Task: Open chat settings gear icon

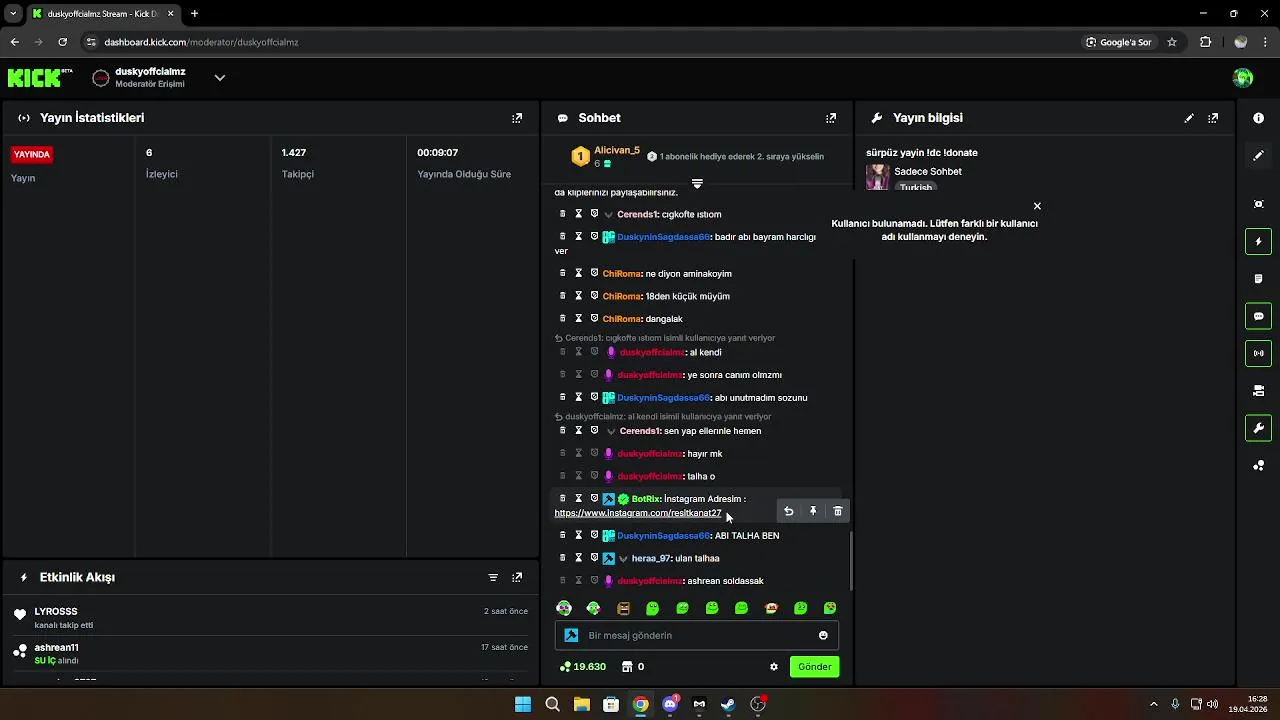Action: pos(773,667)
